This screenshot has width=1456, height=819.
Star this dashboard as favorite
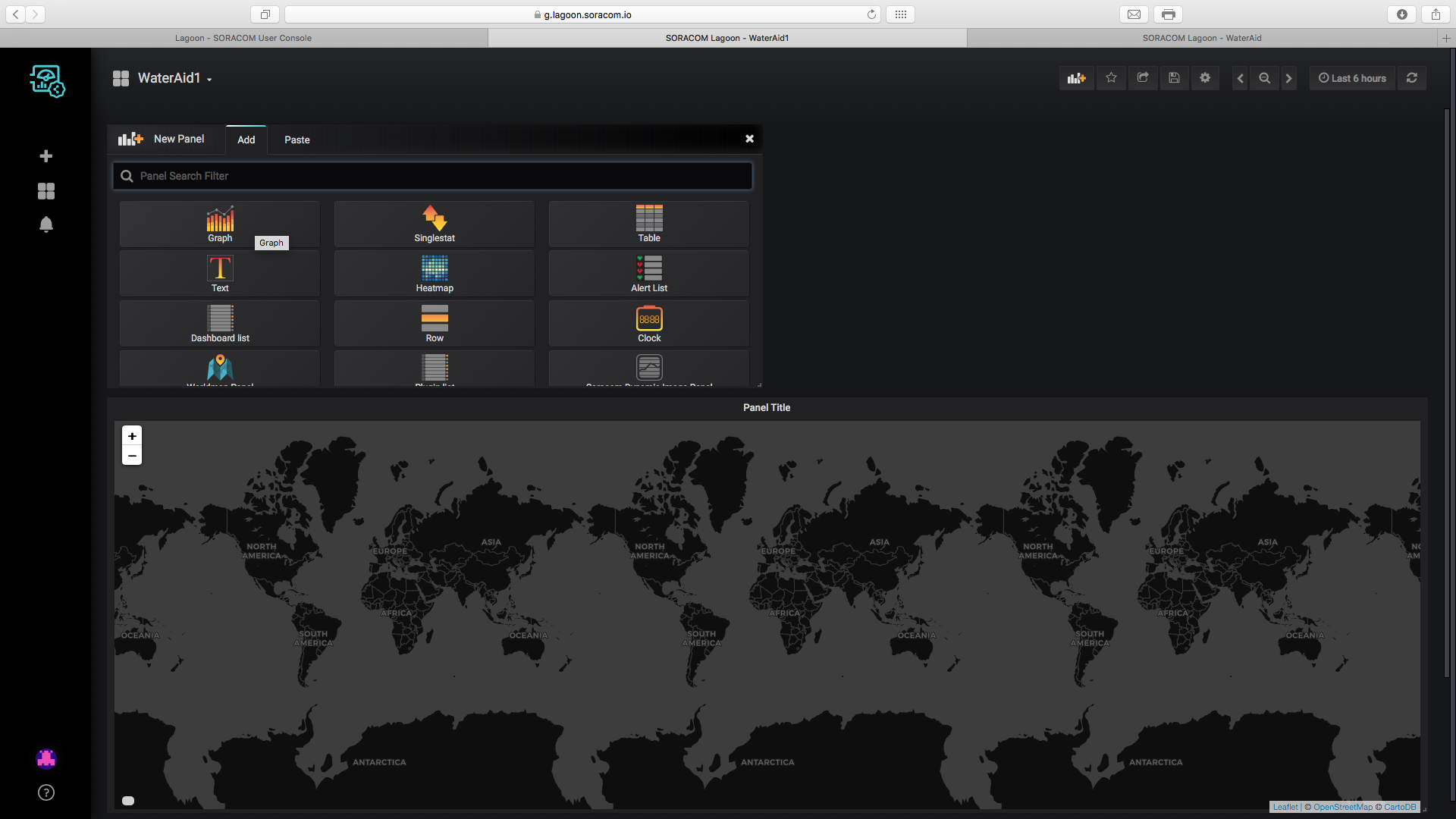1111,78
